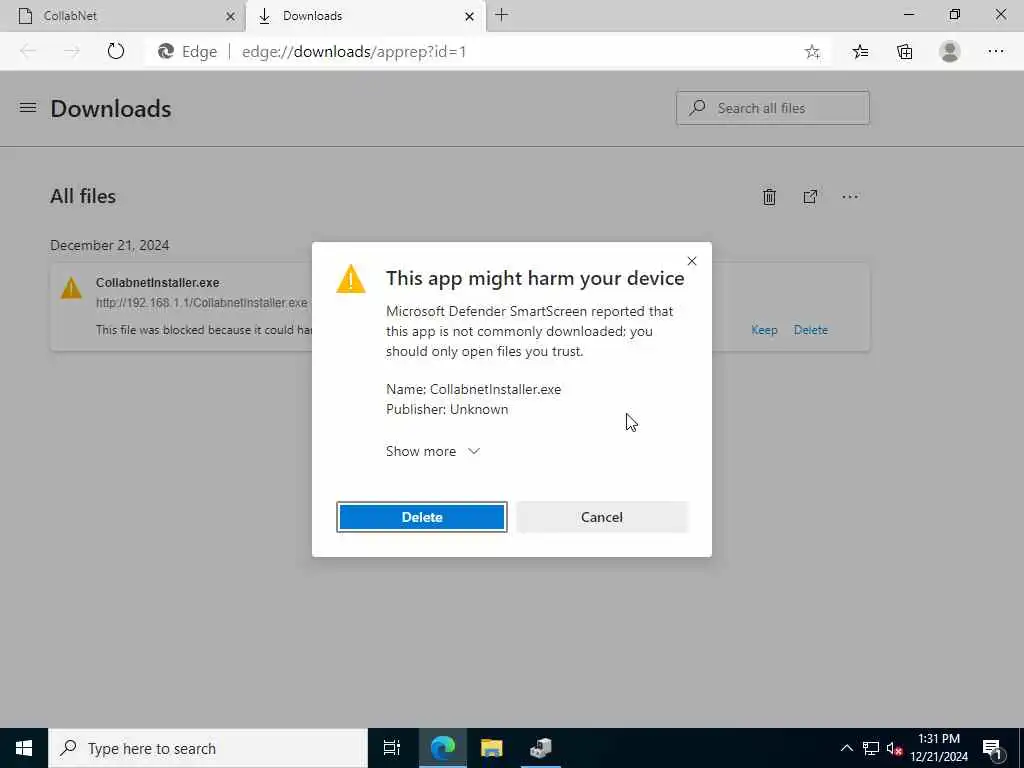Switch to the CollabNet tab

[122, 16]
